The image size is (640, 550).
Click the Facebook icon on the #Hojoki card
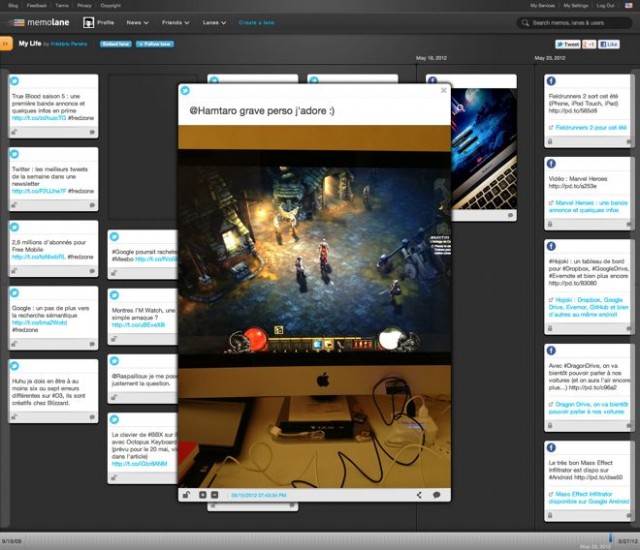(551, 246)
